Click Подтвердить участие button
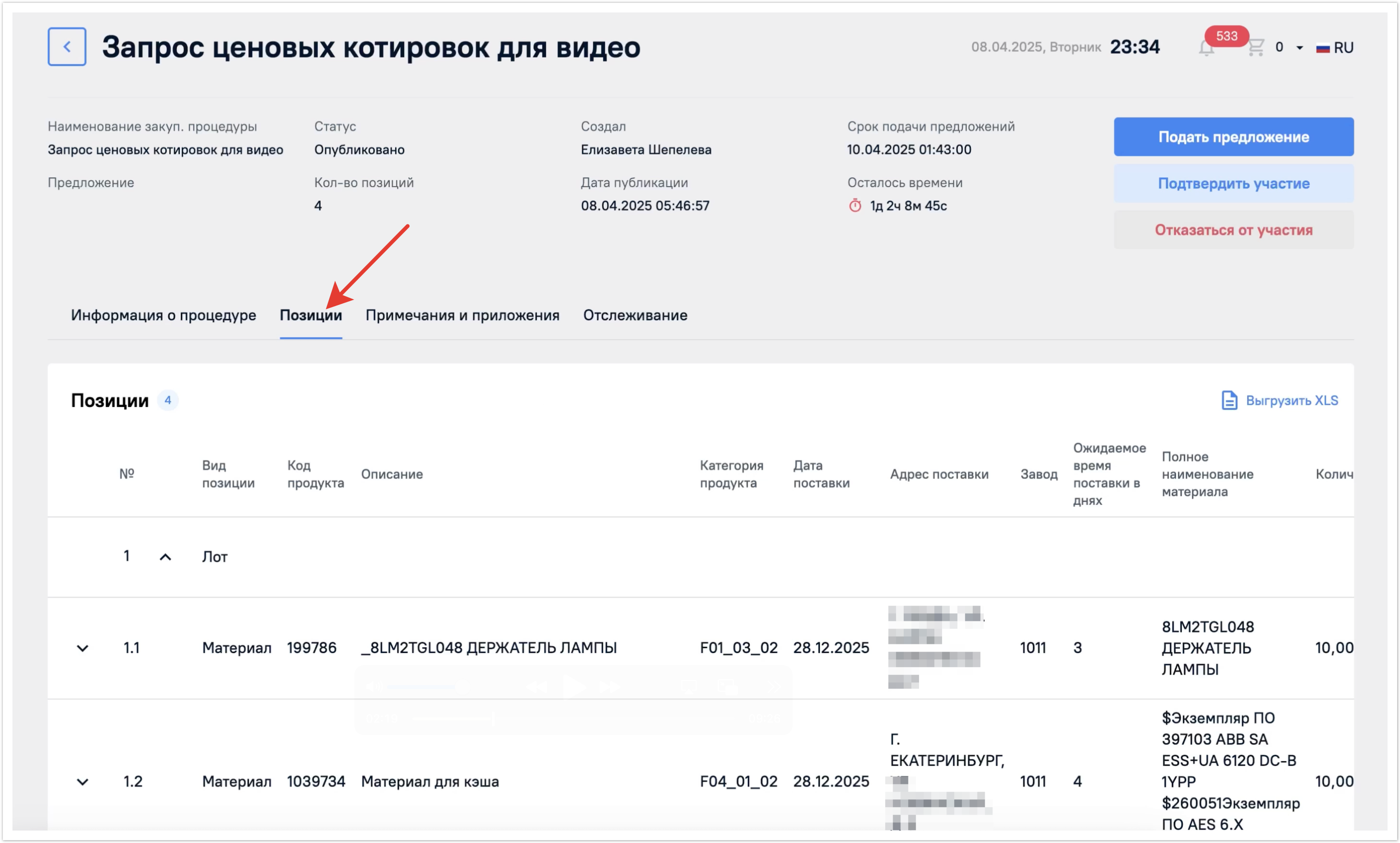The image size is (1400, 843). pos(1233,184)
